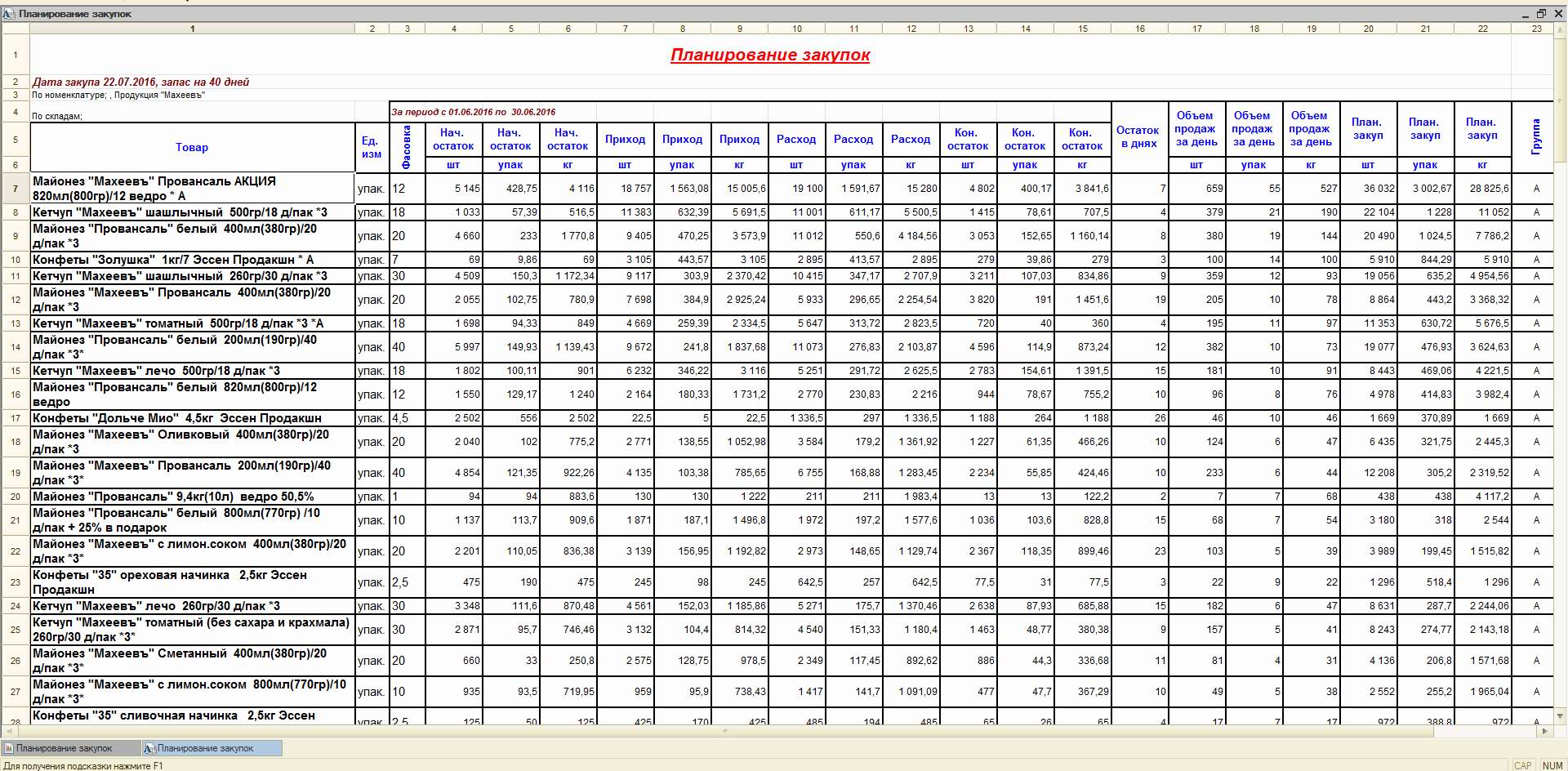
Task: Click the F1 hint text in status bar
Action: click(x=84, y=765)
